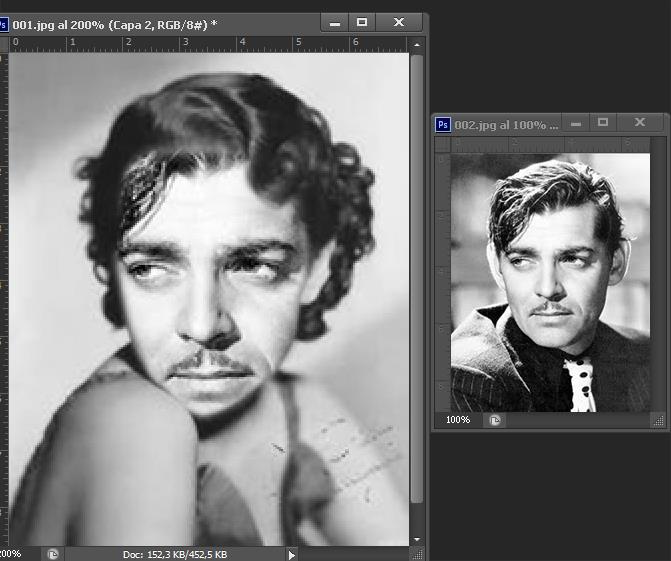Close the 002.jpg document window

(x=640, y=123)
